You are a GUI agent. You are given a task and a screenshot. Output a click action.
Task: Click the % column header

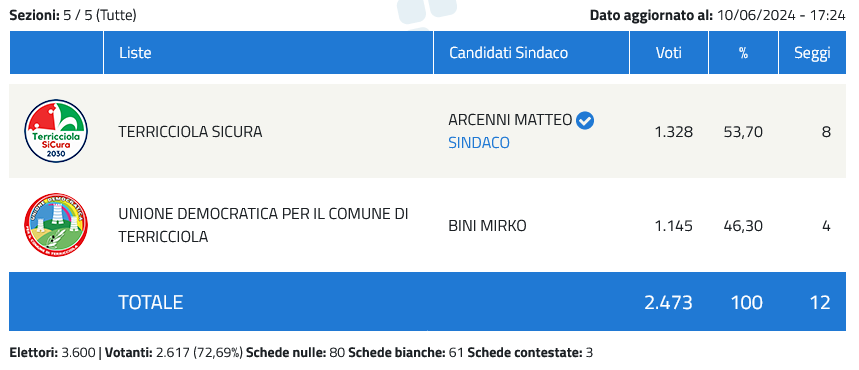click(743, 53)
